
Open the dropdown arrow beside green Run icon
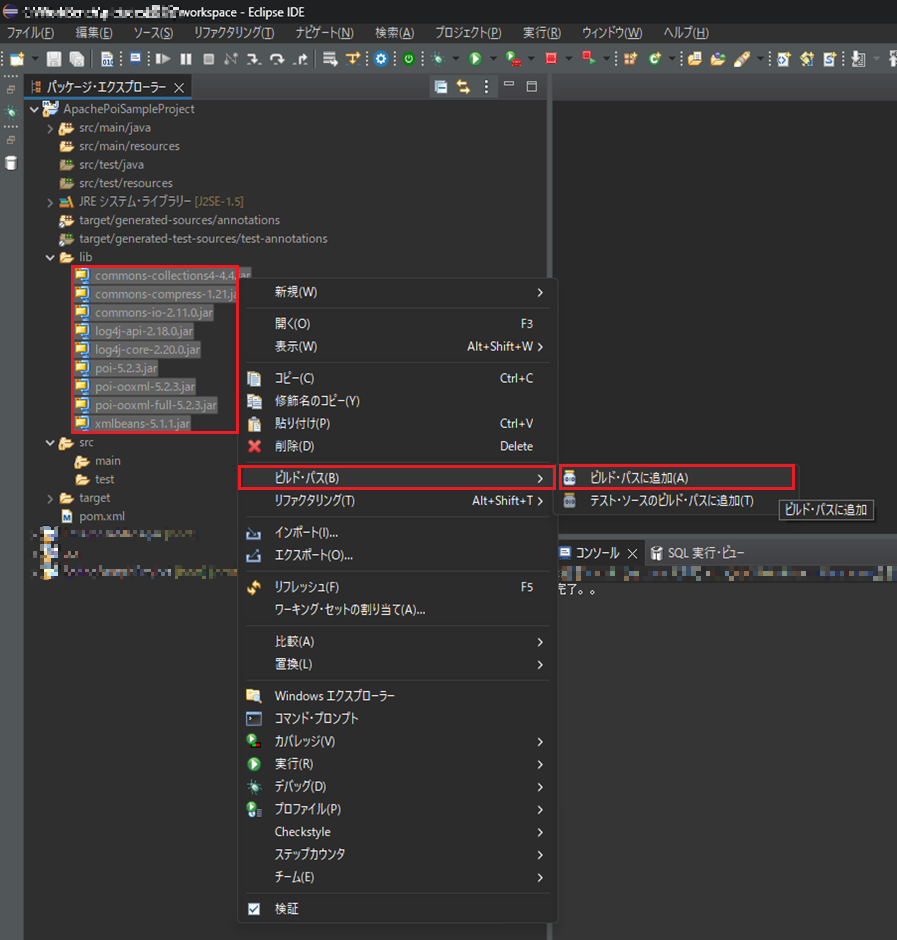(493, 59)
